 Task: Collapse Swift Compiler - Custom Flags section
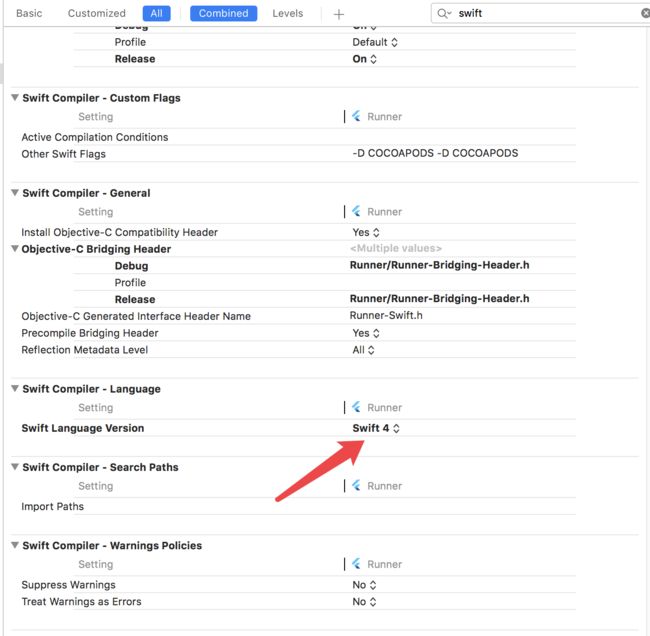15,97
